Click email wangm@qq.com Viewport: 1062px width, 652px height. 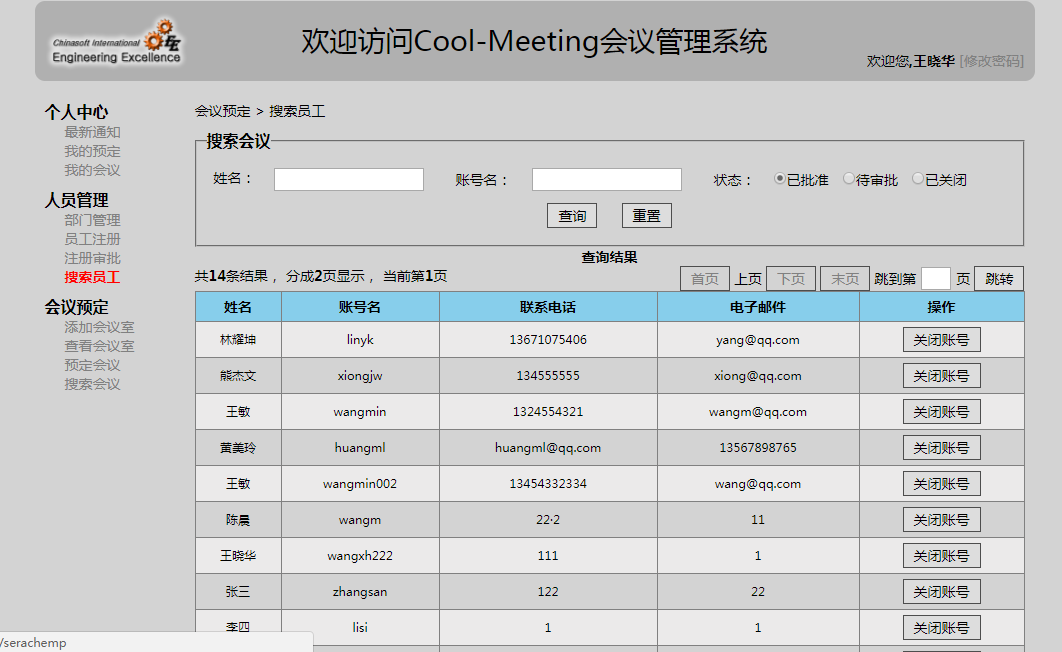point(758,412)
